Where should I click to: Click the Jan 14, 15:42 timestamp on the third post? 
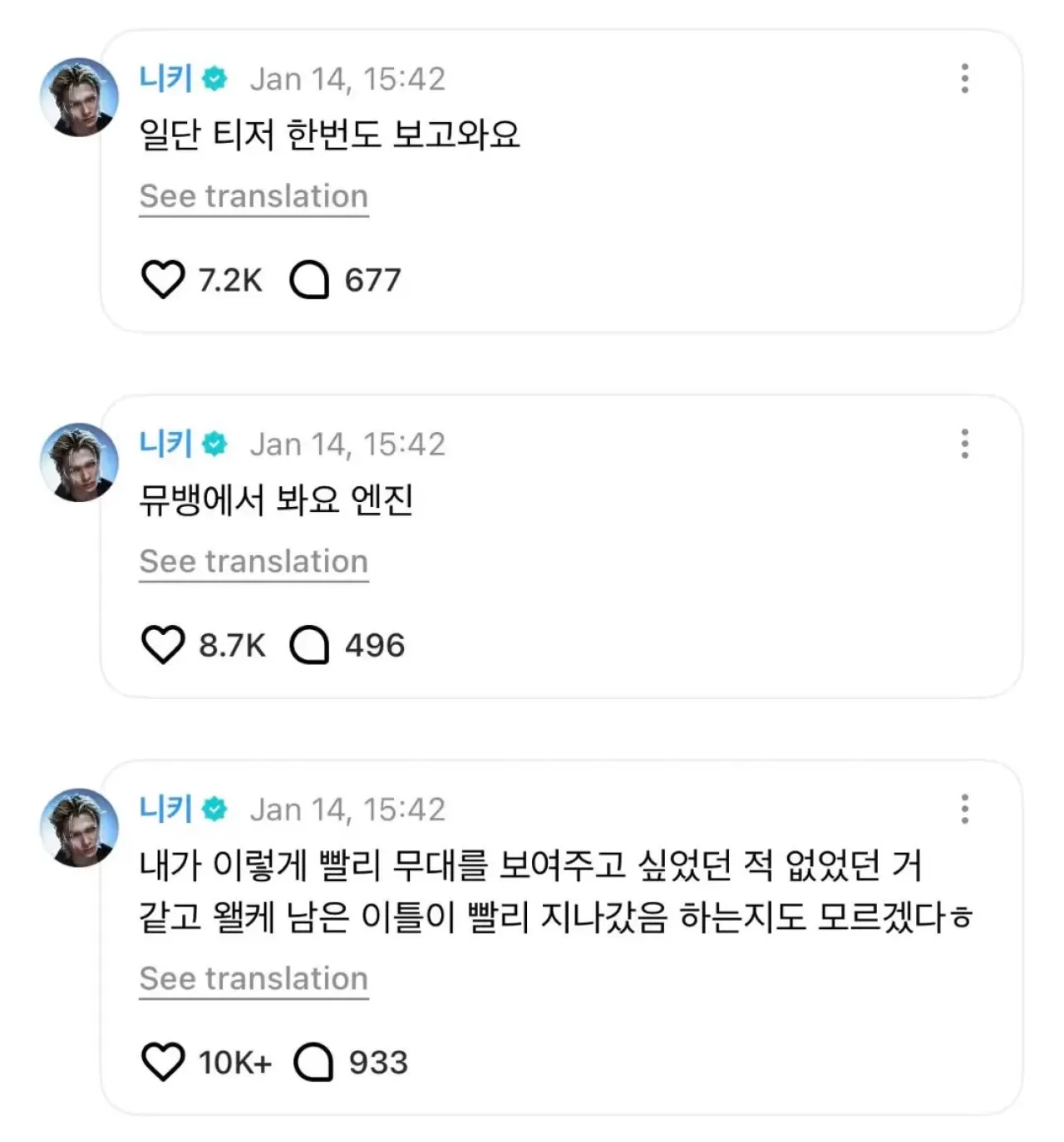(347, 810)
